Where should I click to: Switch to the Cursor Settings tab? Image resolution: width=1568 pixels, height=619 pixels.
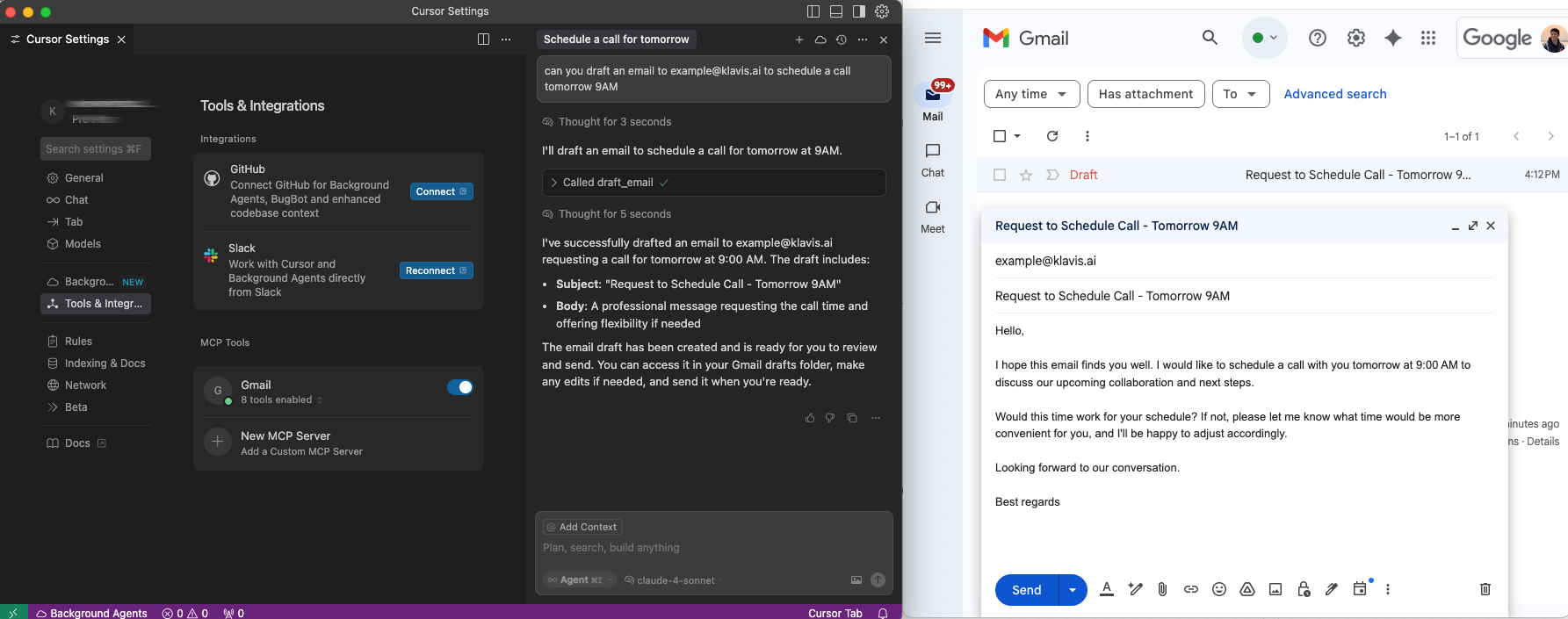(68, 40)
